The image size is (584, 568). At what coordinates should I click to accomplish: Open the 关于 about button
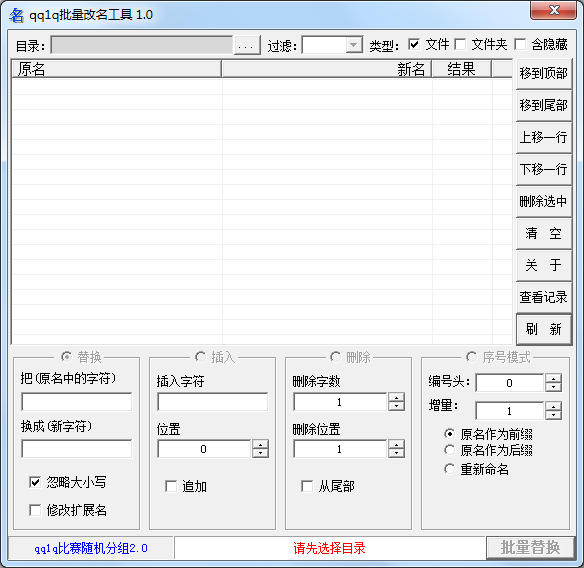[x=544, y=266]
